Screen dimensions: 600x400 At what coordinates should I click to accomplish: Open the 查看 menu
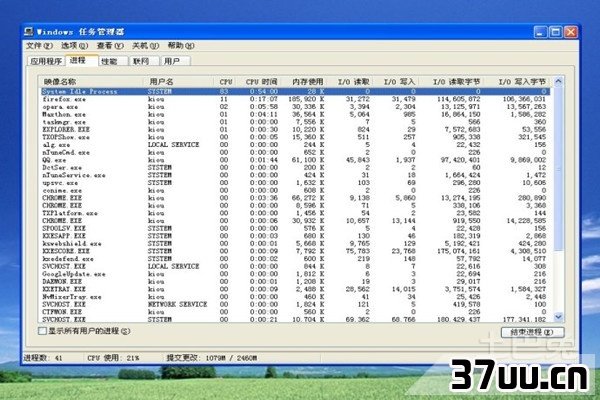[x=110, y=46]
